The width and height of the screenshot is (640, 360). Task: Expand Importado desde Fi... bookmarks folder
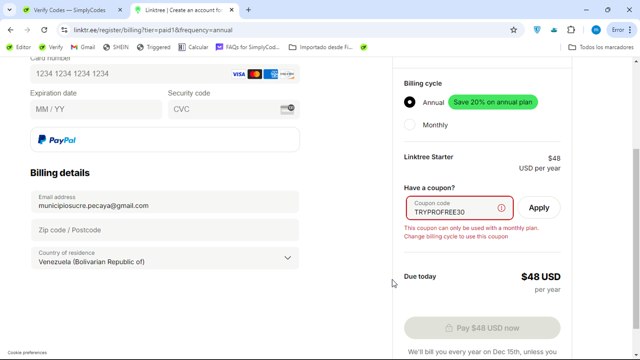pos(321,47)
